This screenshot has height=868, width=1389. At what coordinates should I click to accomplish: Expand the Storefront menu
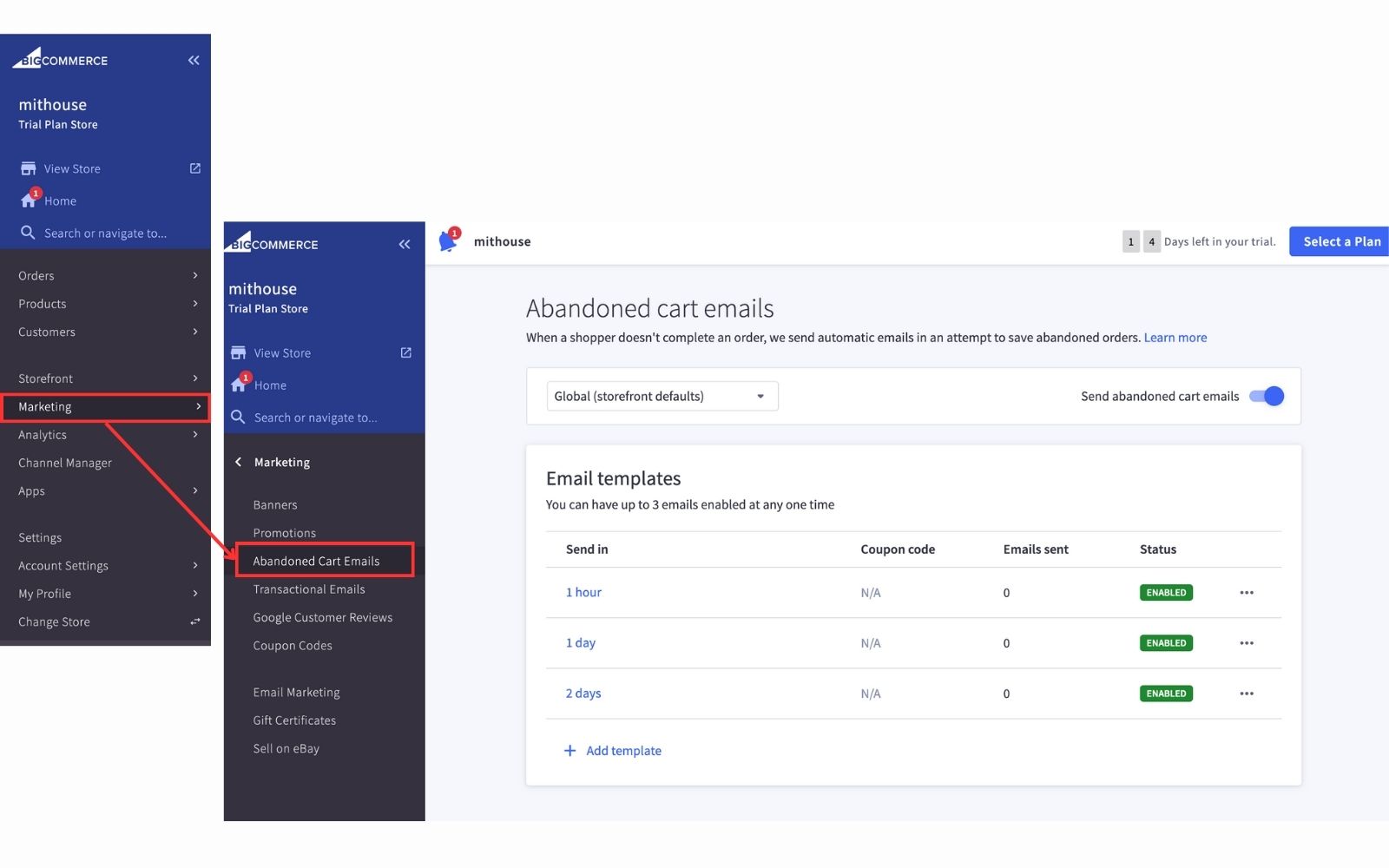pyautogui.click(x=105, y=378)
